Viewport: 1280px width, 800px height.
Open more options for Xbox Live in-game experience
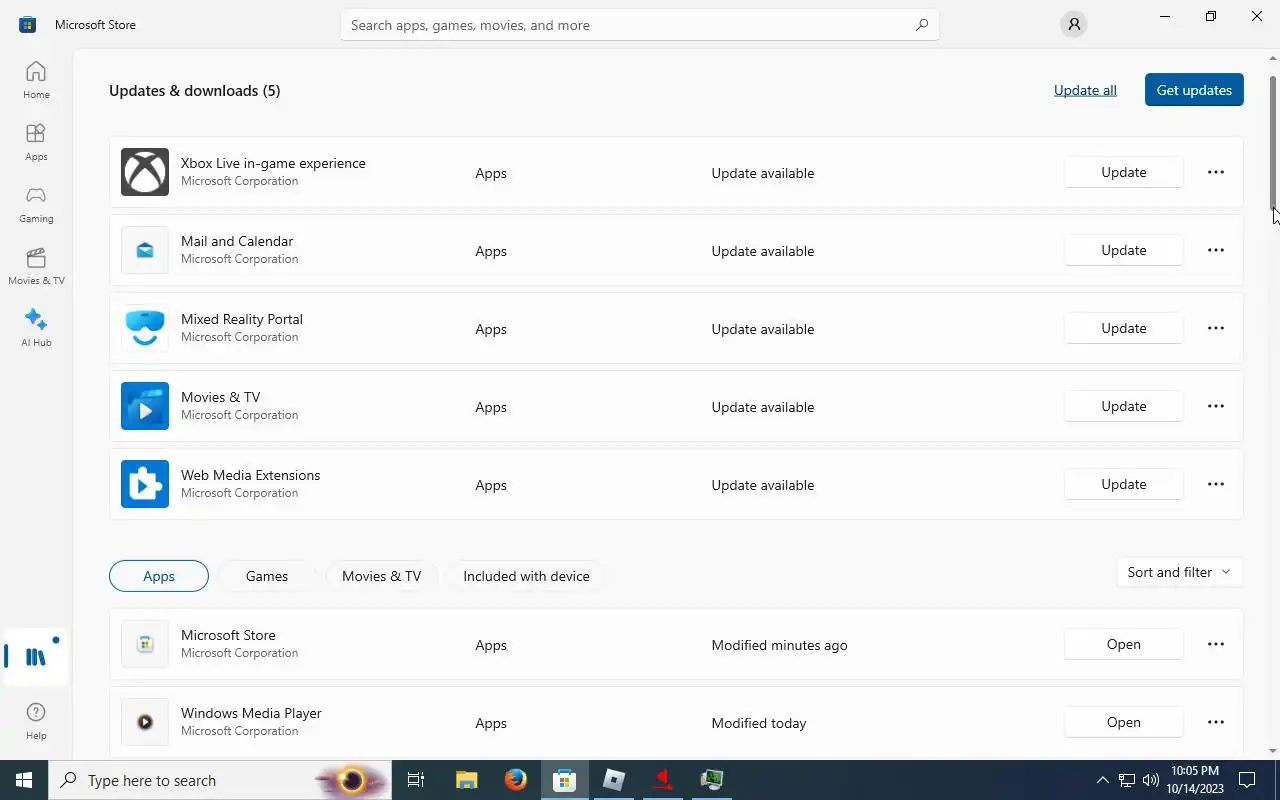[x=1216, y=172]
